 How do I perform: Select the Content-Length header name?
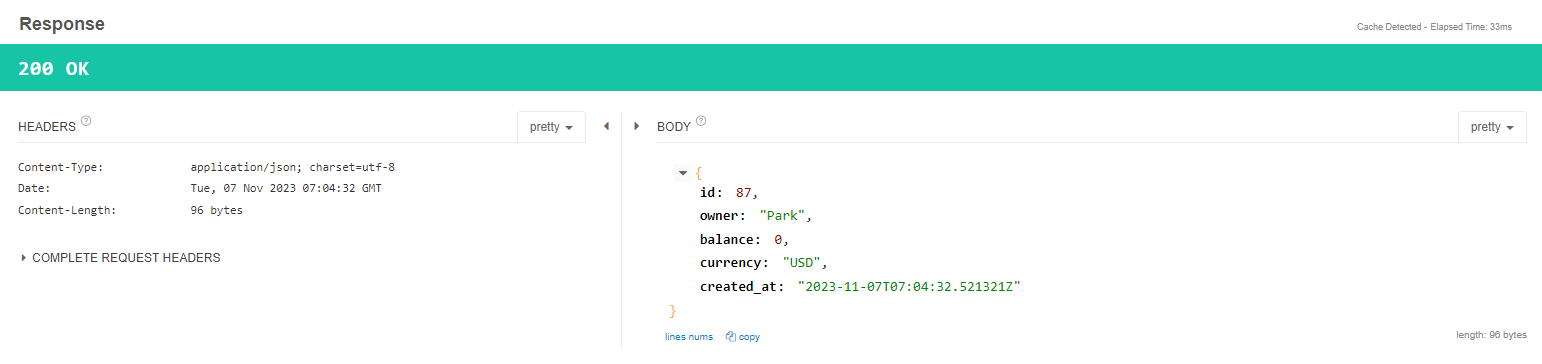pyautogui.click(x=67, y=210)
